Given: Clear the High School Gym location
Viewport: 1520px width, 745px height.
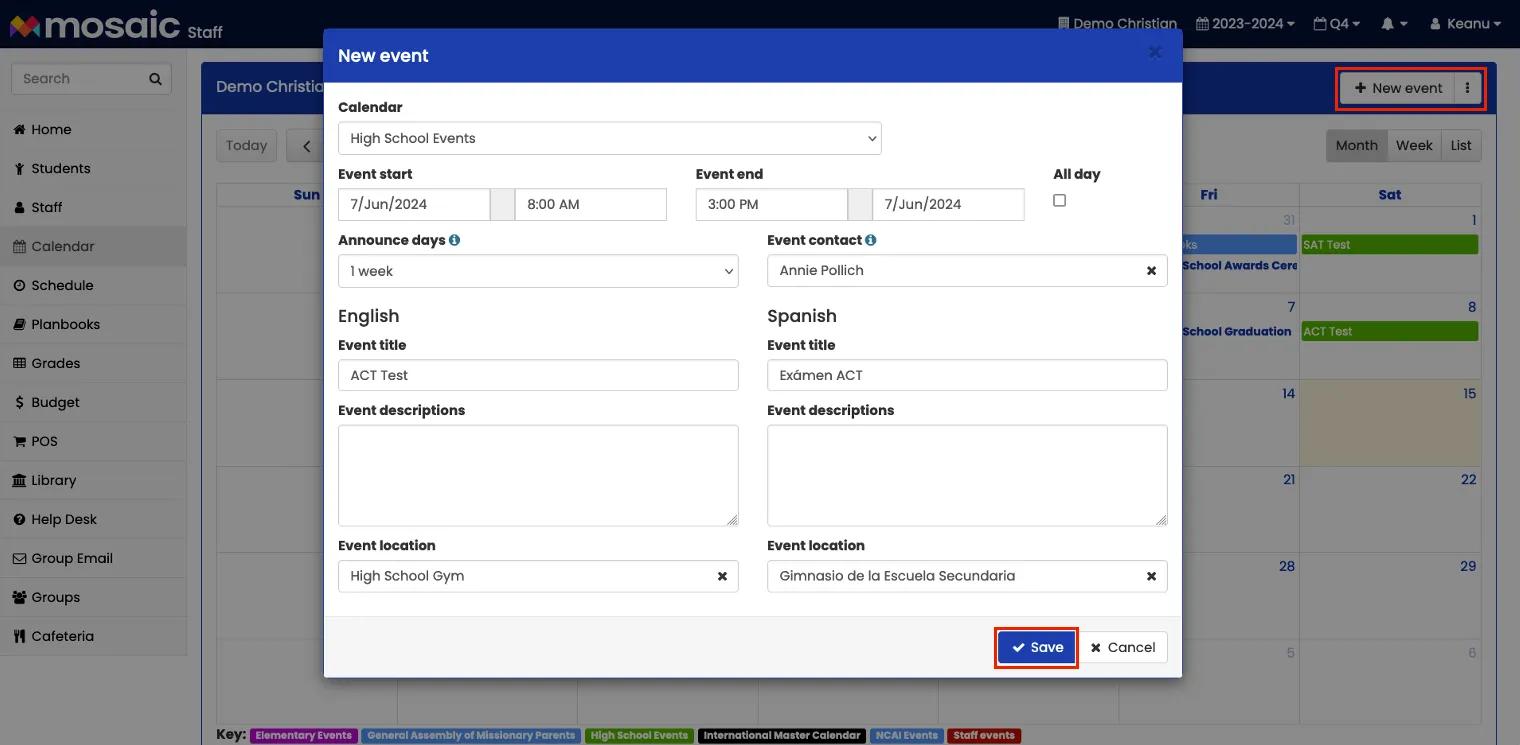Looking at the screenshot, I should (722, 576).
